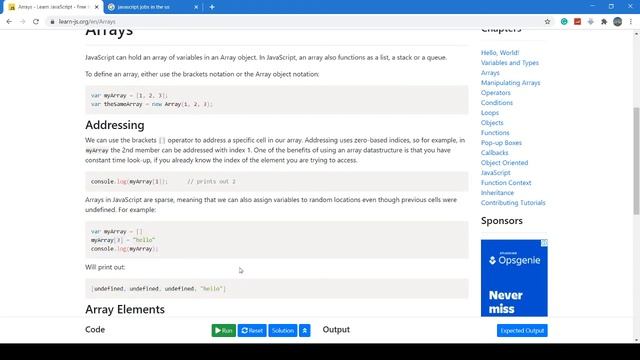Close the javascript jobs in the us tab
Image resolution: width=640 pixels, height=360 pixels.
point(196,7)
